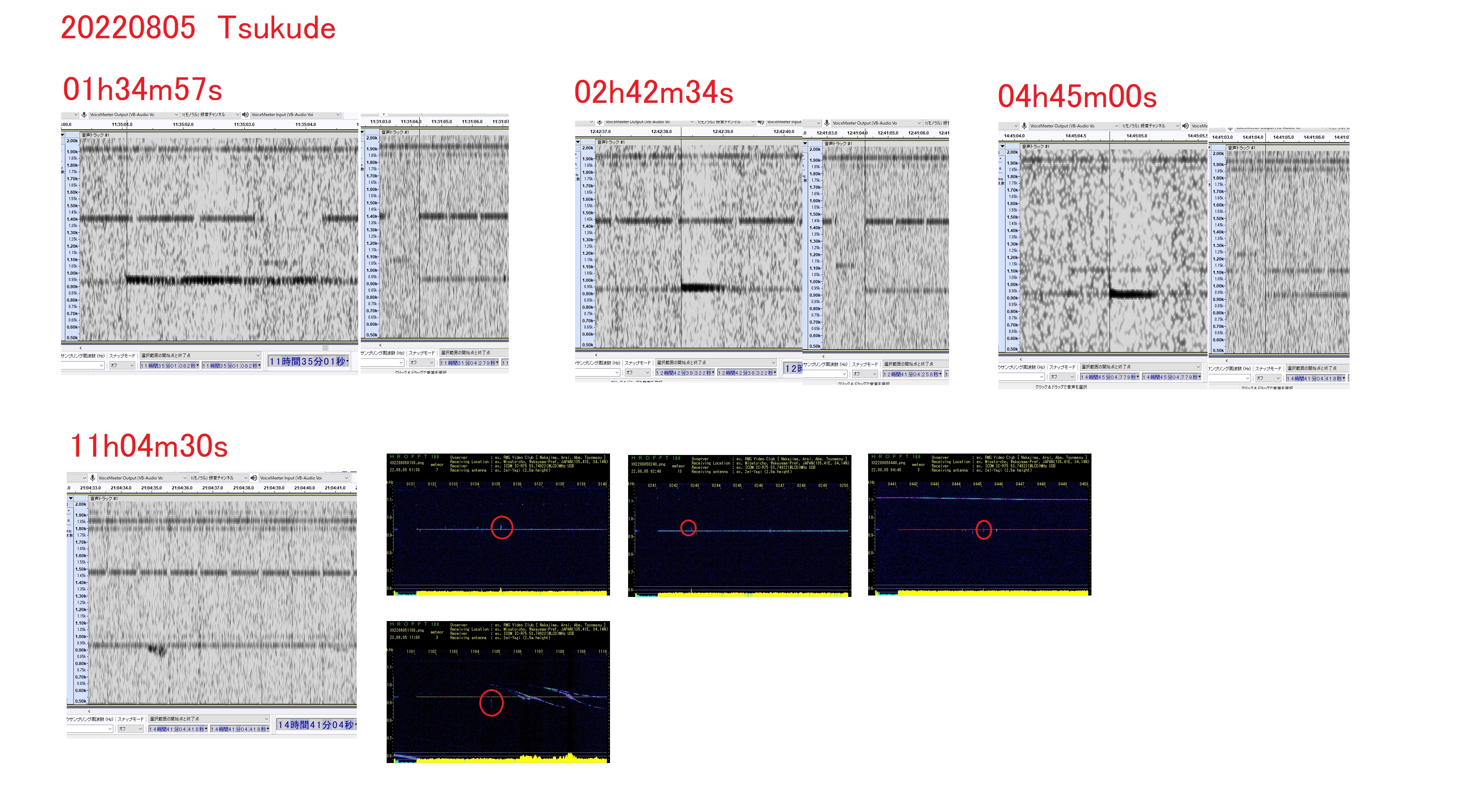Click large 14時間41分04秒 time display
1460x812 pixels.
click(x=316, y=725)
